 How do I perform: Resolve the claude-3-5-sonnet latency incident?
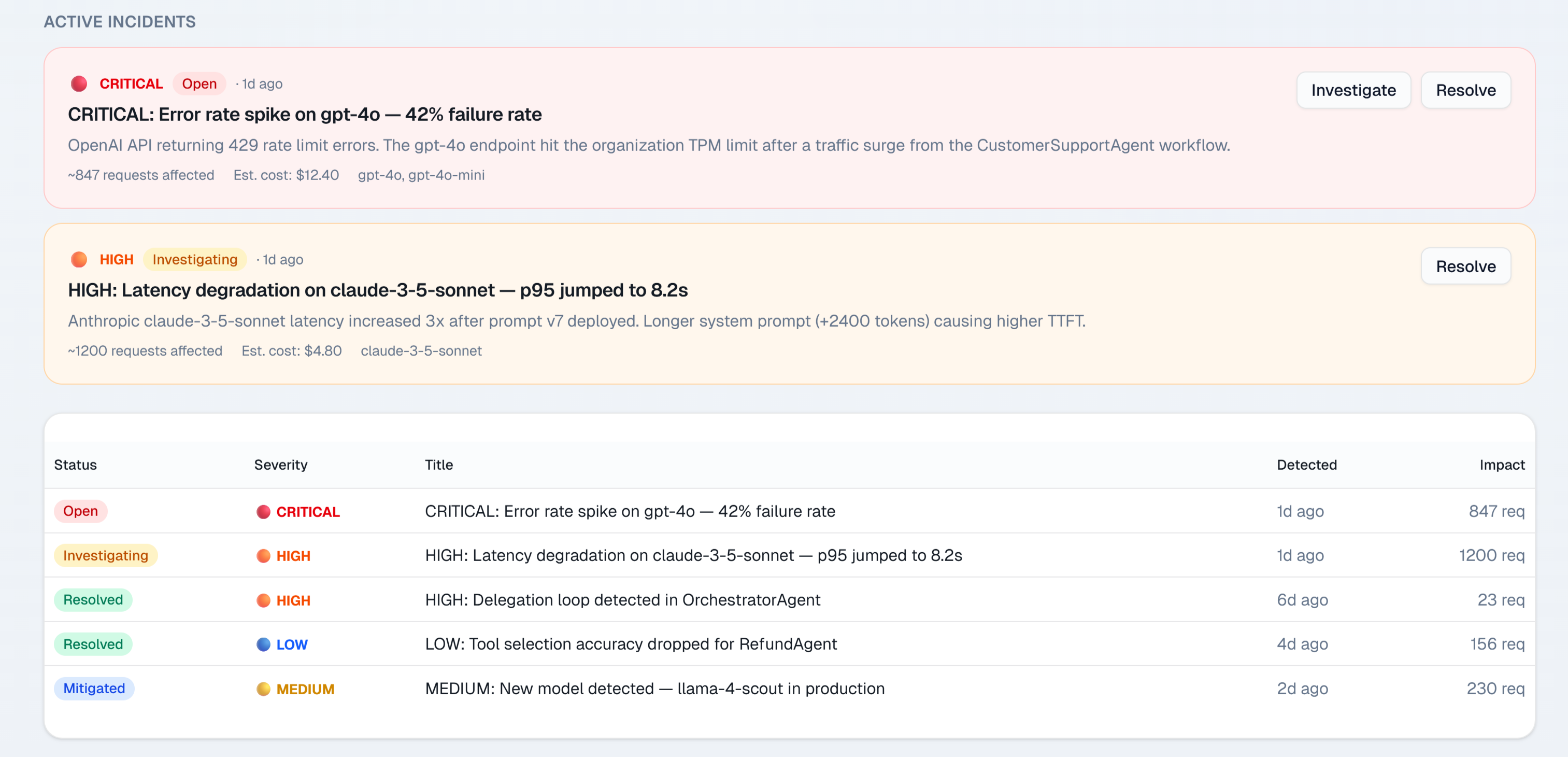[x=1466, y=266]
